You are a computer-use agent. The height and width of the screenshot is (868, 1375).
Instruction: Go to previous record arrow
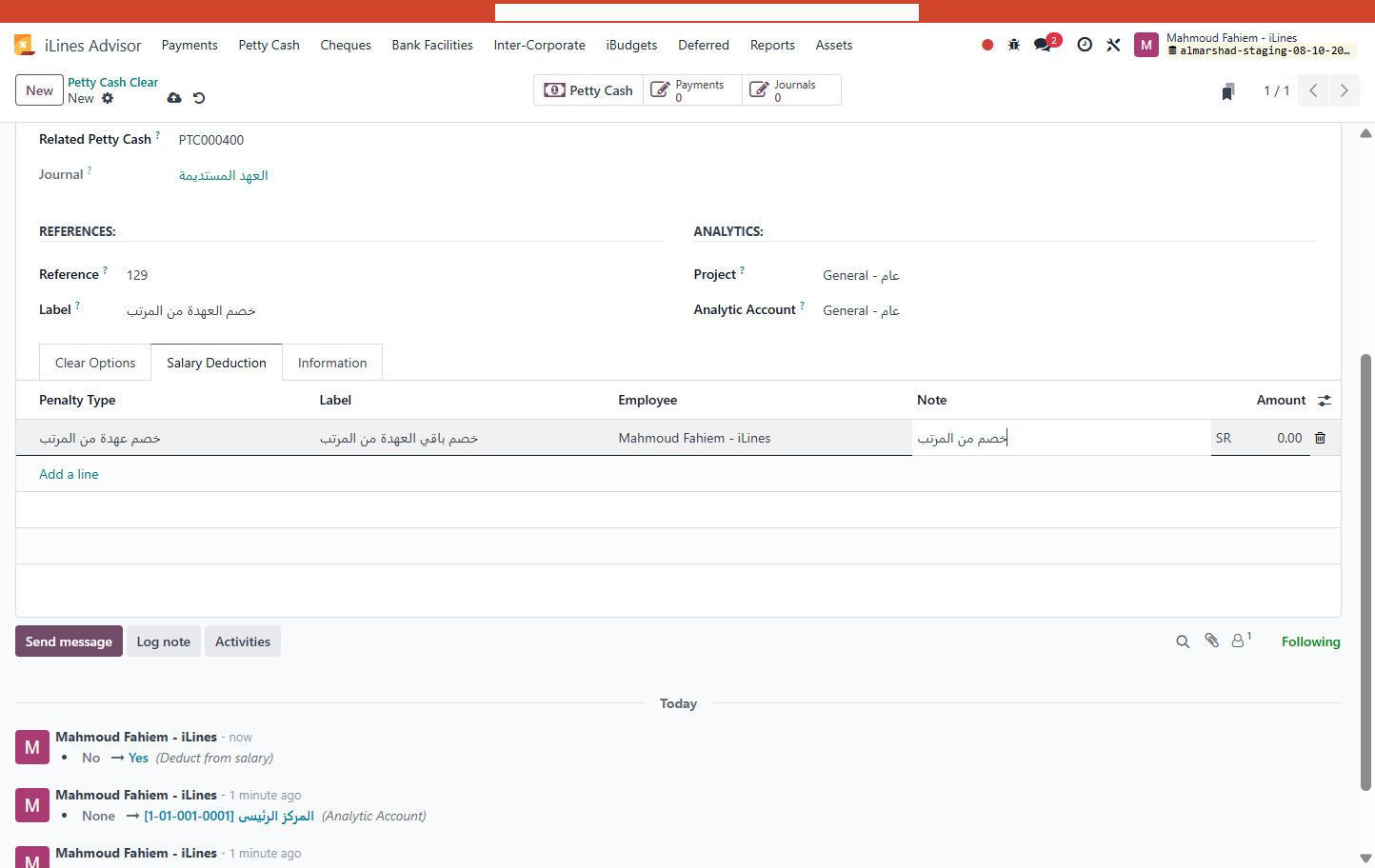pyautogui.click(x=1313, y=90)
